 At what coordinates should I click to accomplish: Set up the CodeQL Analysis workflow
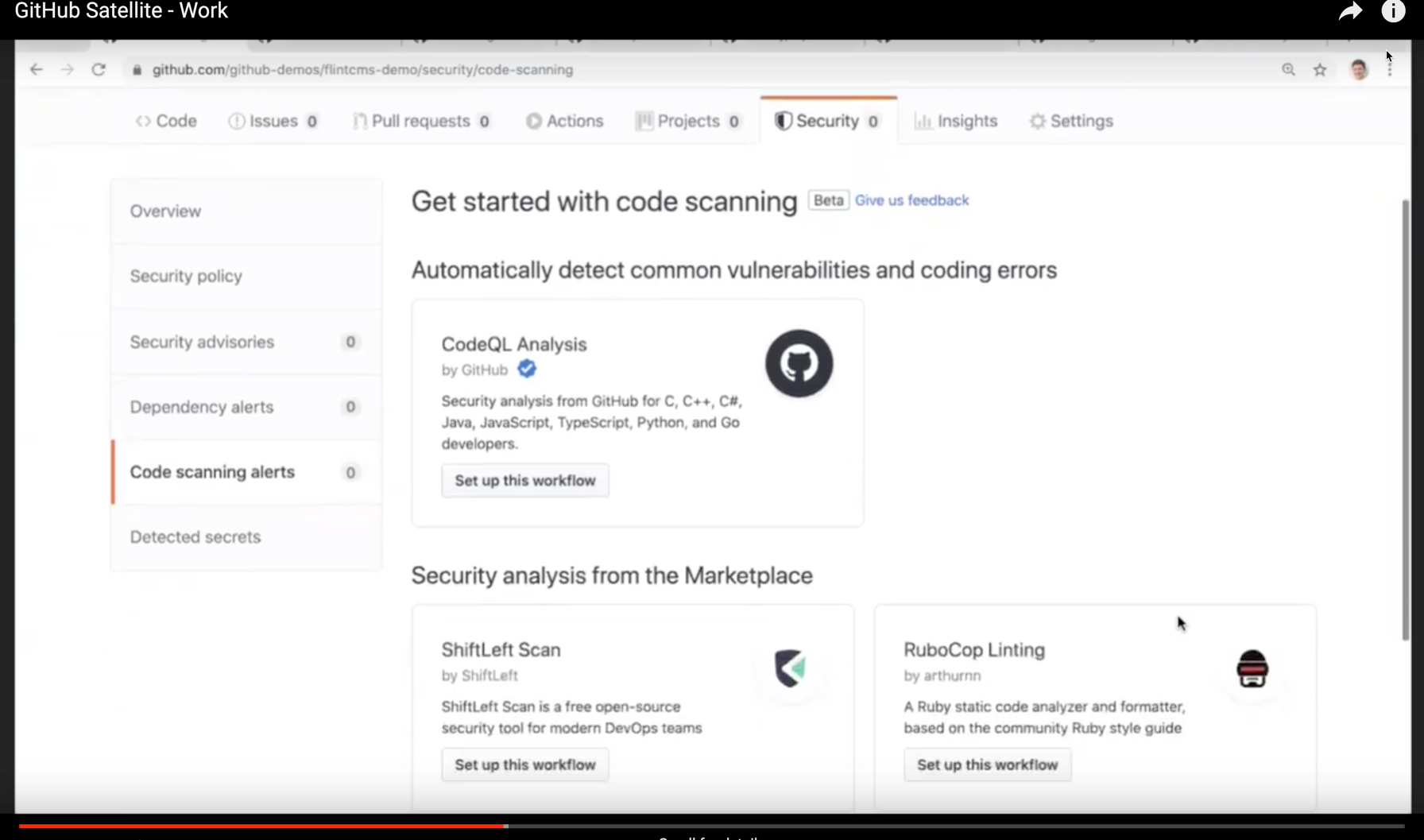pos(525,481)
